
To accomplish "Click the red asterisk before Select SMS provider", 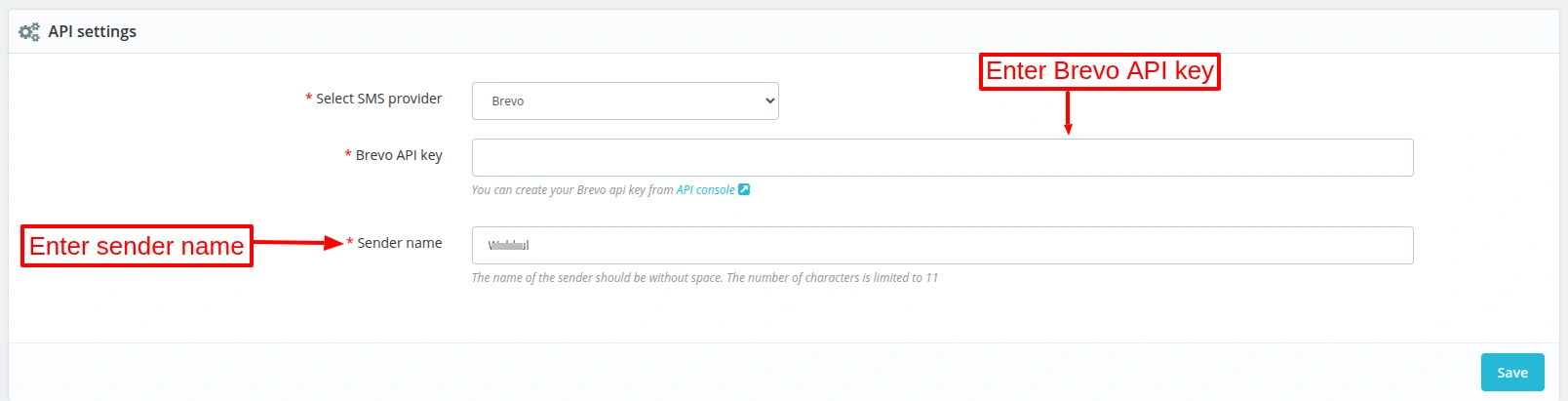I will (309, 99).
